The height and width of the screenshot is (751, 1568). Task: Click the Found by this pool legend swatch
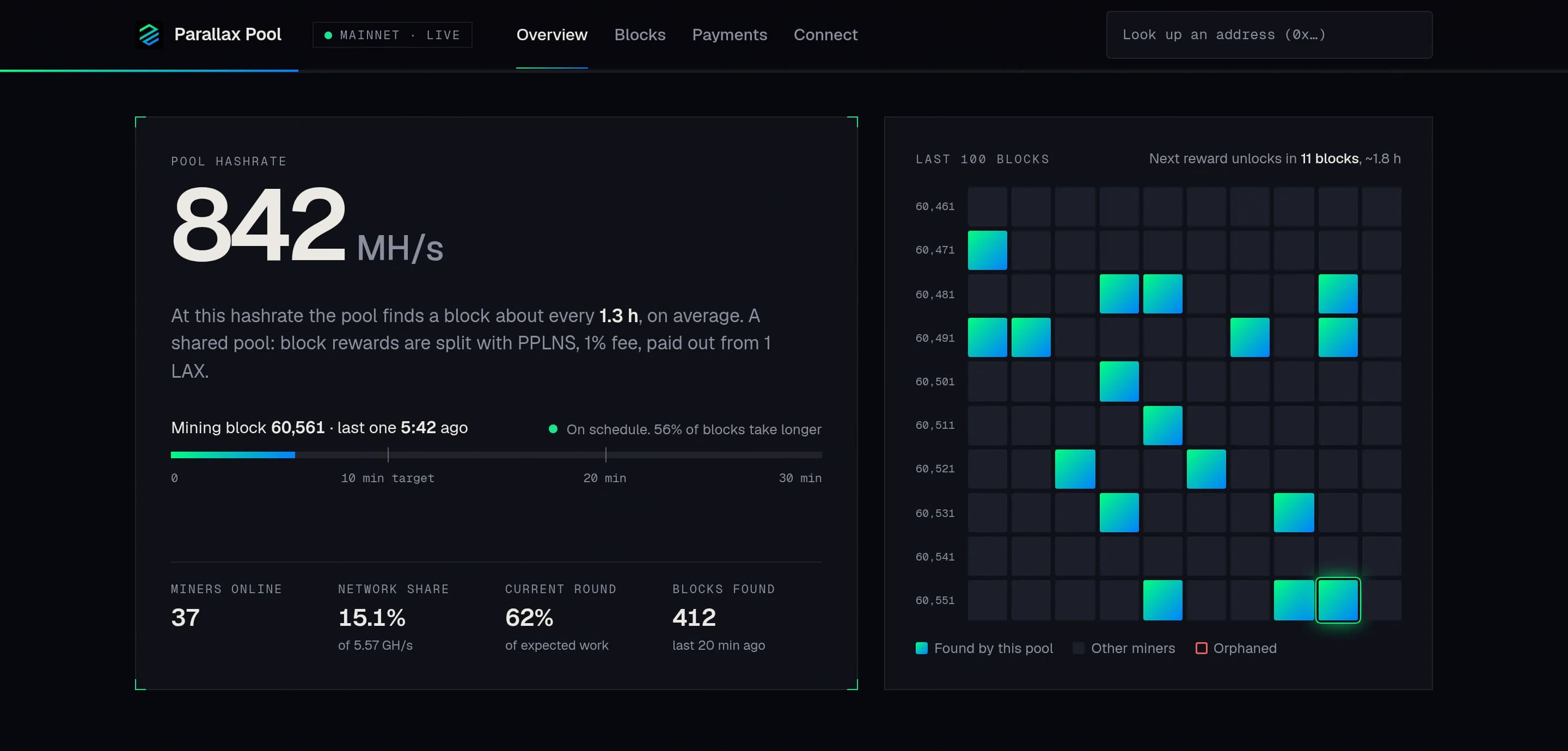(922, 648)
